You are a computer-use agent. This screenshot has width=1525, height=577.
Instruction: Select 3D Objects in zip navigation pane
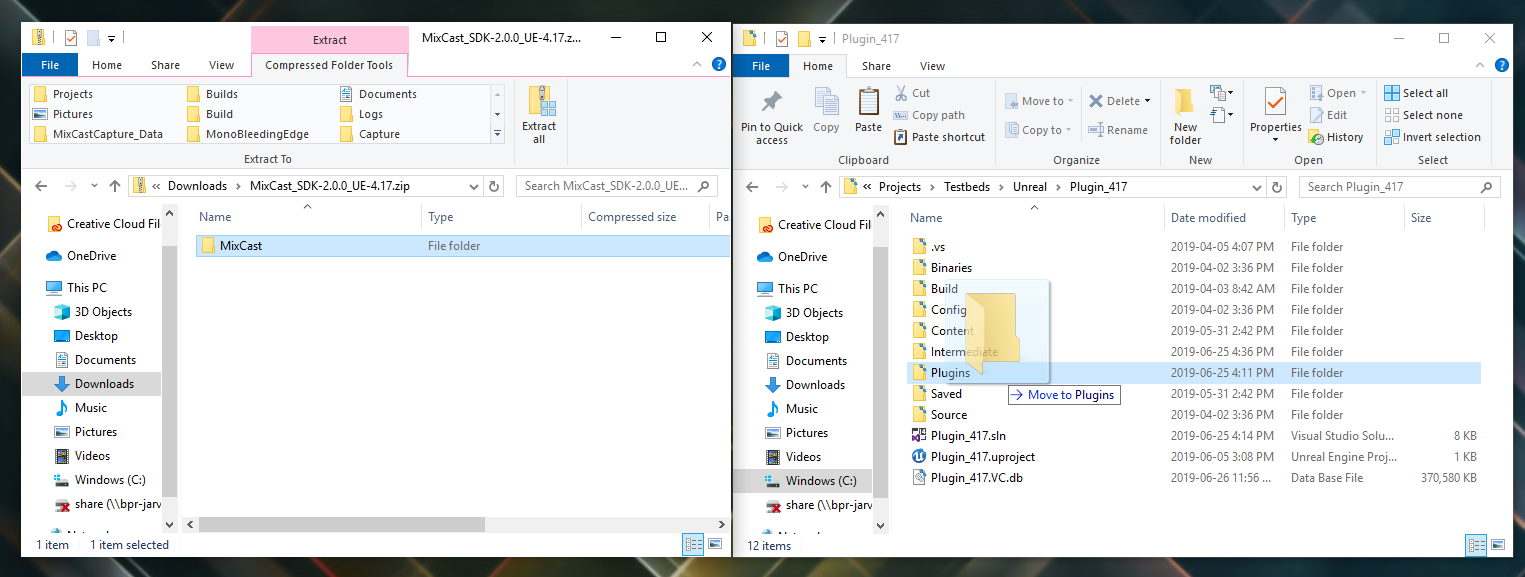(x=103, y=312)
